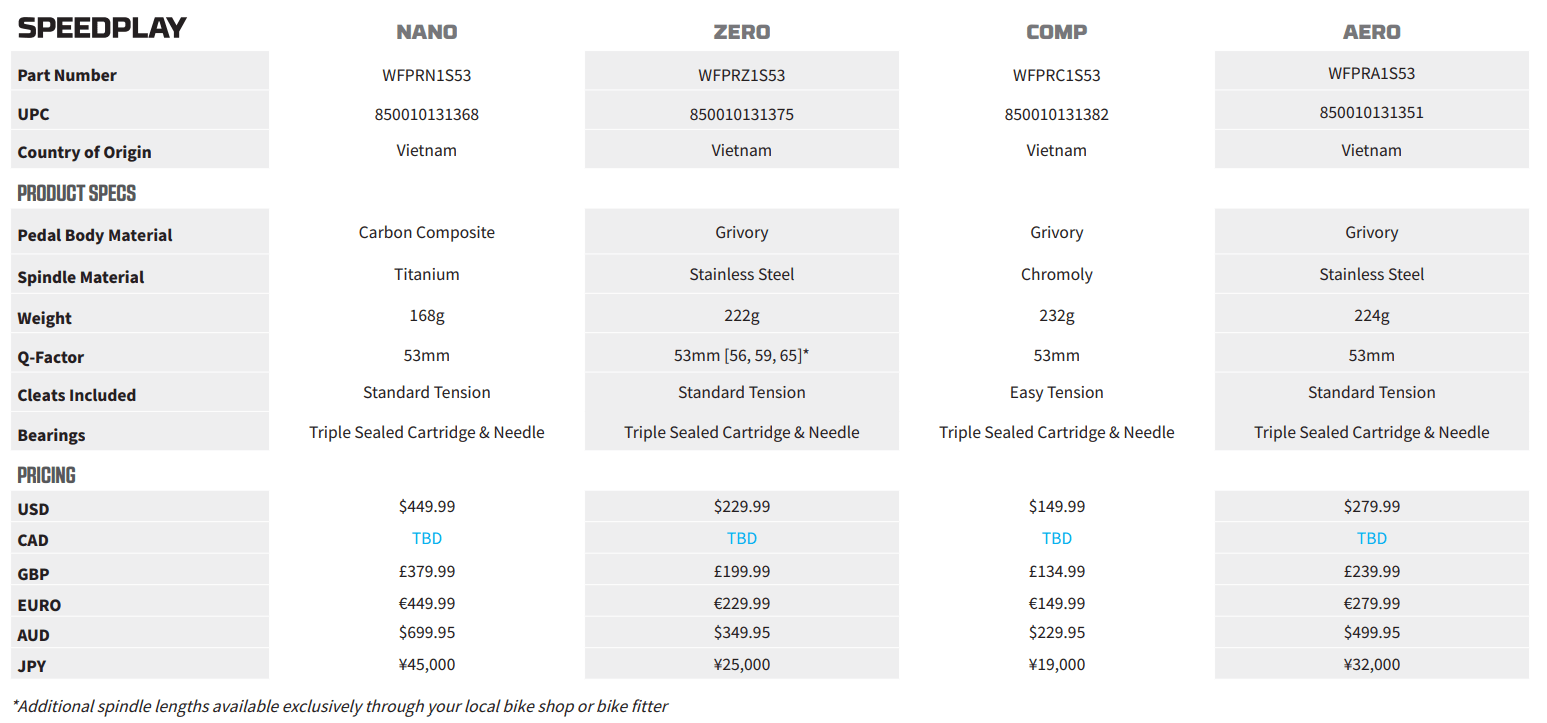Click UPC 850010131375
Viewport: 1547px width, 723px height.
click(742, 114)
